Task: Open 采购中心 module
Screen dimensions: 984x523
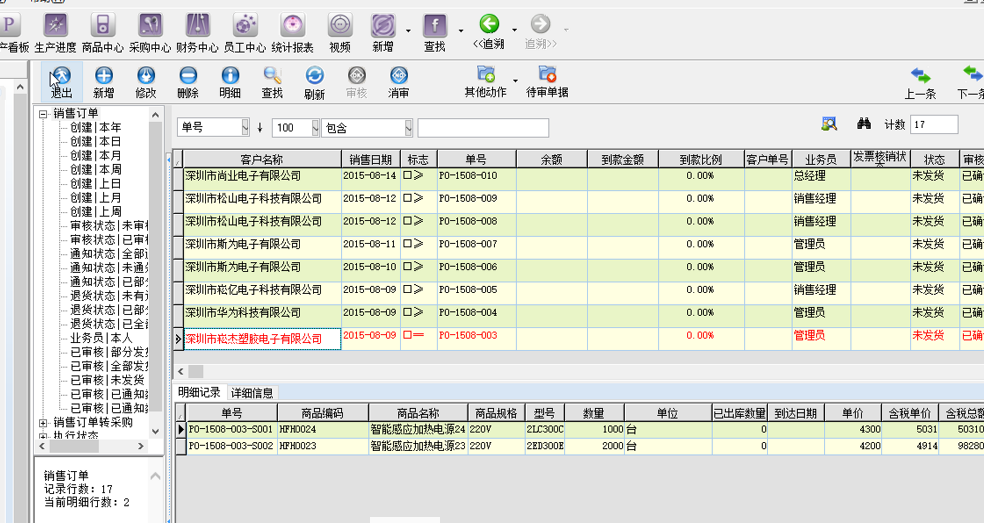Action: point(150,33)
